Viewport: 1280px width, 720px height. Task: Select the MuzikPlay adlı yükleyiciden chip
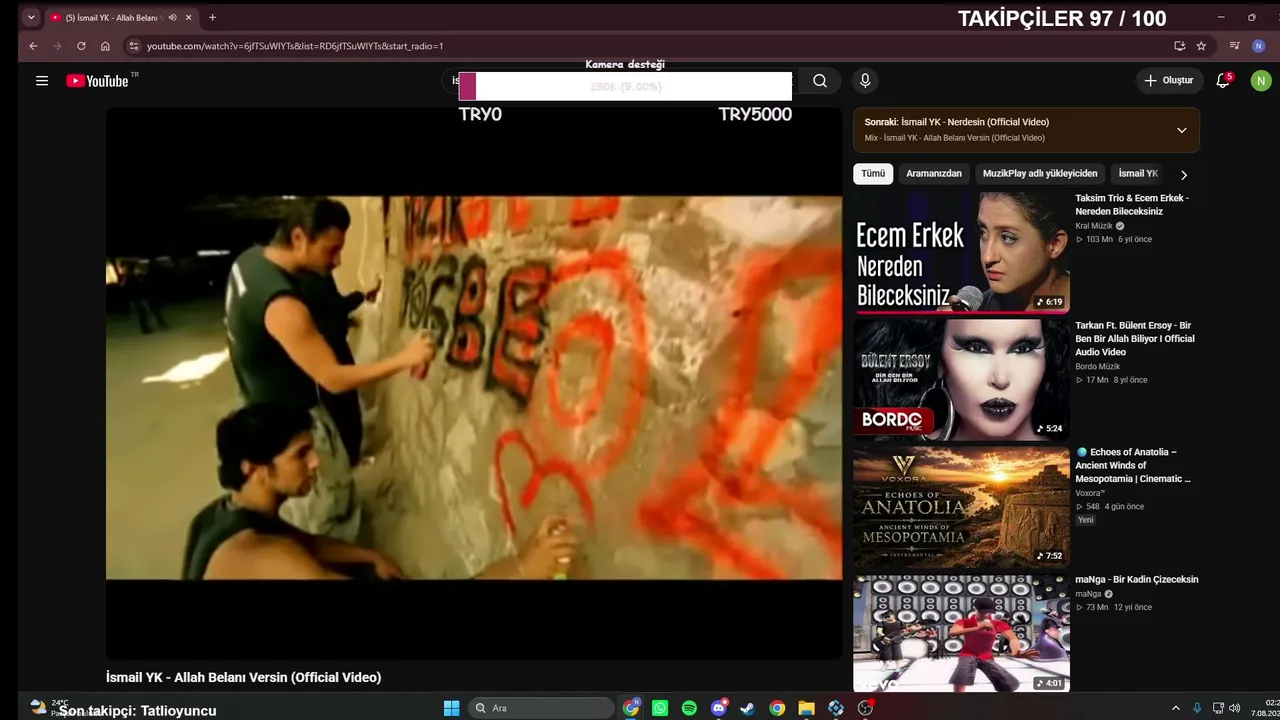pyautogui.click(x=1040, y=174)
